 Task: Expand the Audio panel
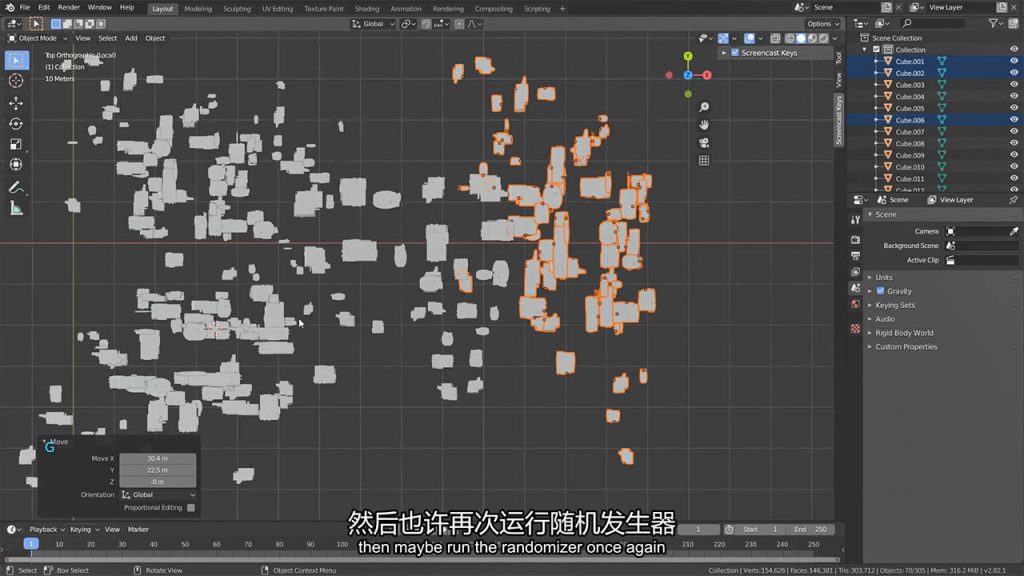[885, 319]
